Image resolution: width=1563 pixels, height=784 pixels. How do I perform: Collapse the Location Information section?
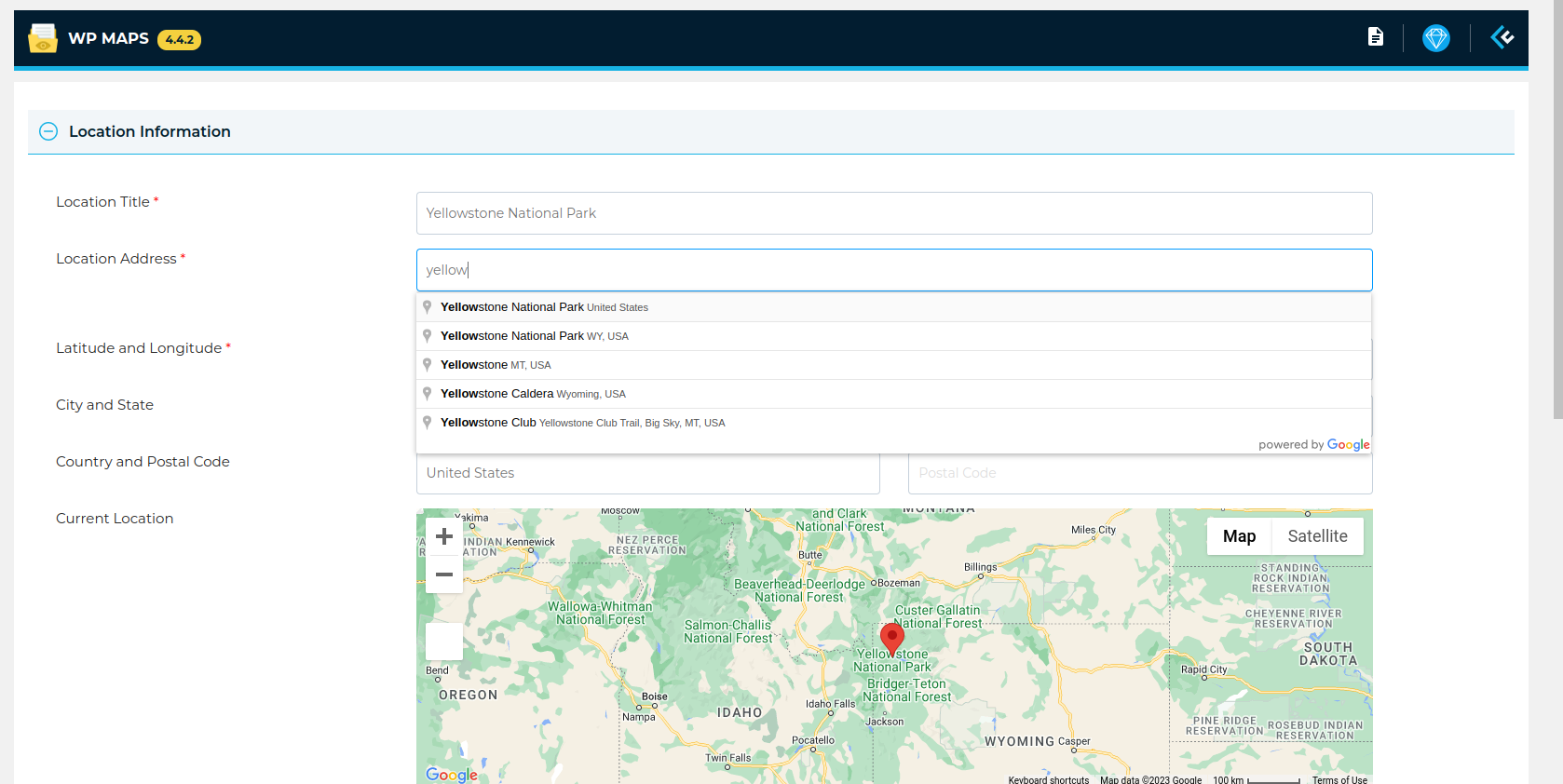(x=48, y=132)
